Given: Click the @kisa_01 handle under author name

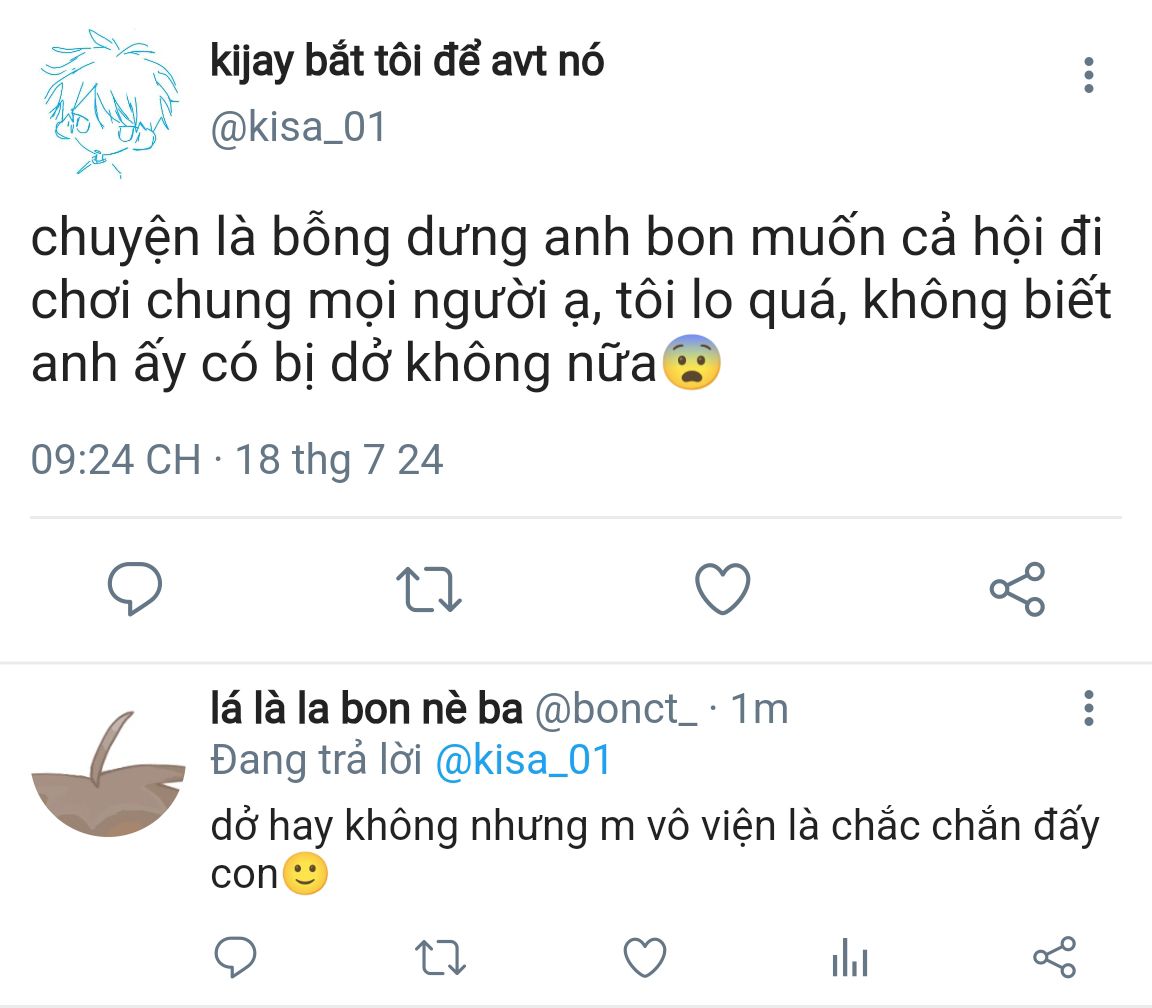Looking at the screenshot, I should click(297, 128).
